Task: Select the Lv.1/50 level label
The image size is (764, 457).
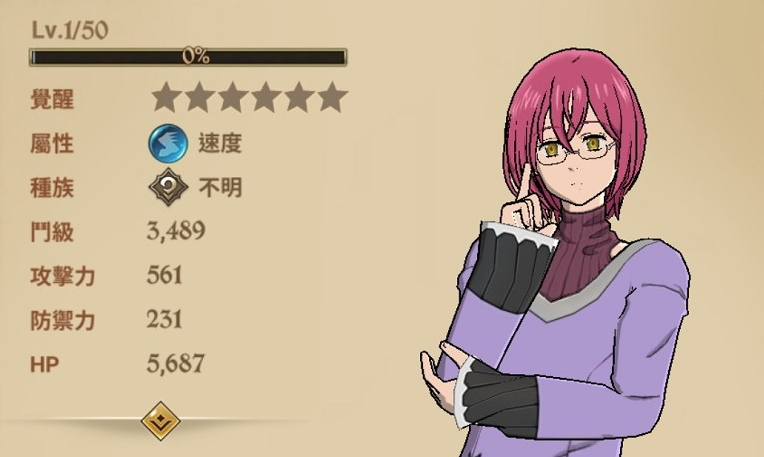Action: (70, 30)
